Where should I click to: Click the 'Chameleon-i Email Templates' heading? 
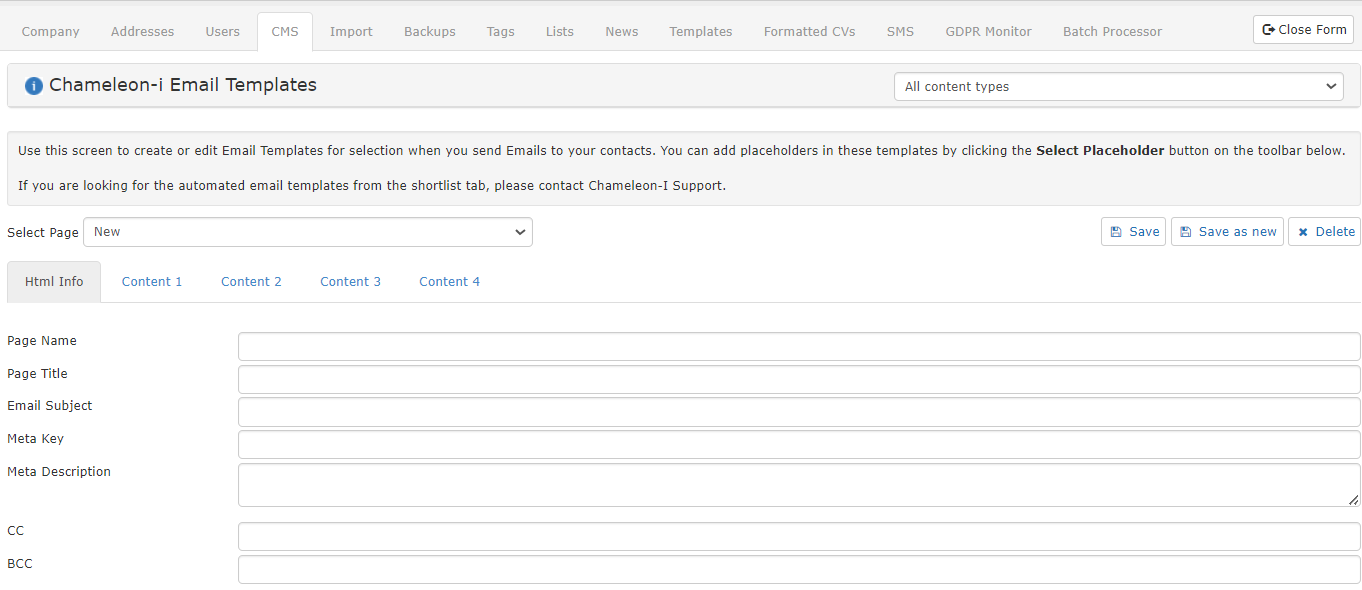(183, 86)
